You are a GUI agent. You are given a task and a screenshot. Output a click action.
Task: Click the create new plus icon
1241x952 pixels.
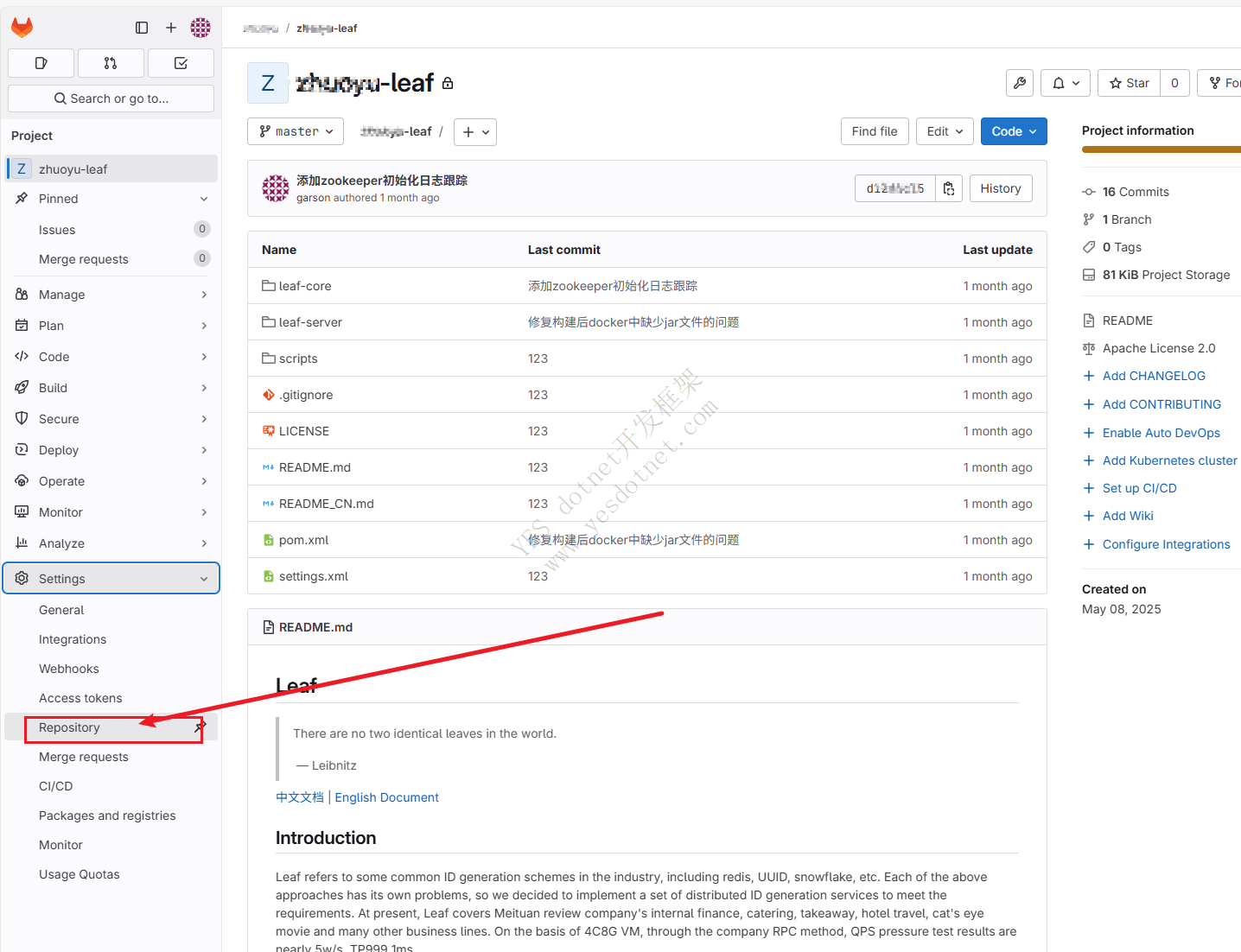point(171,28)
